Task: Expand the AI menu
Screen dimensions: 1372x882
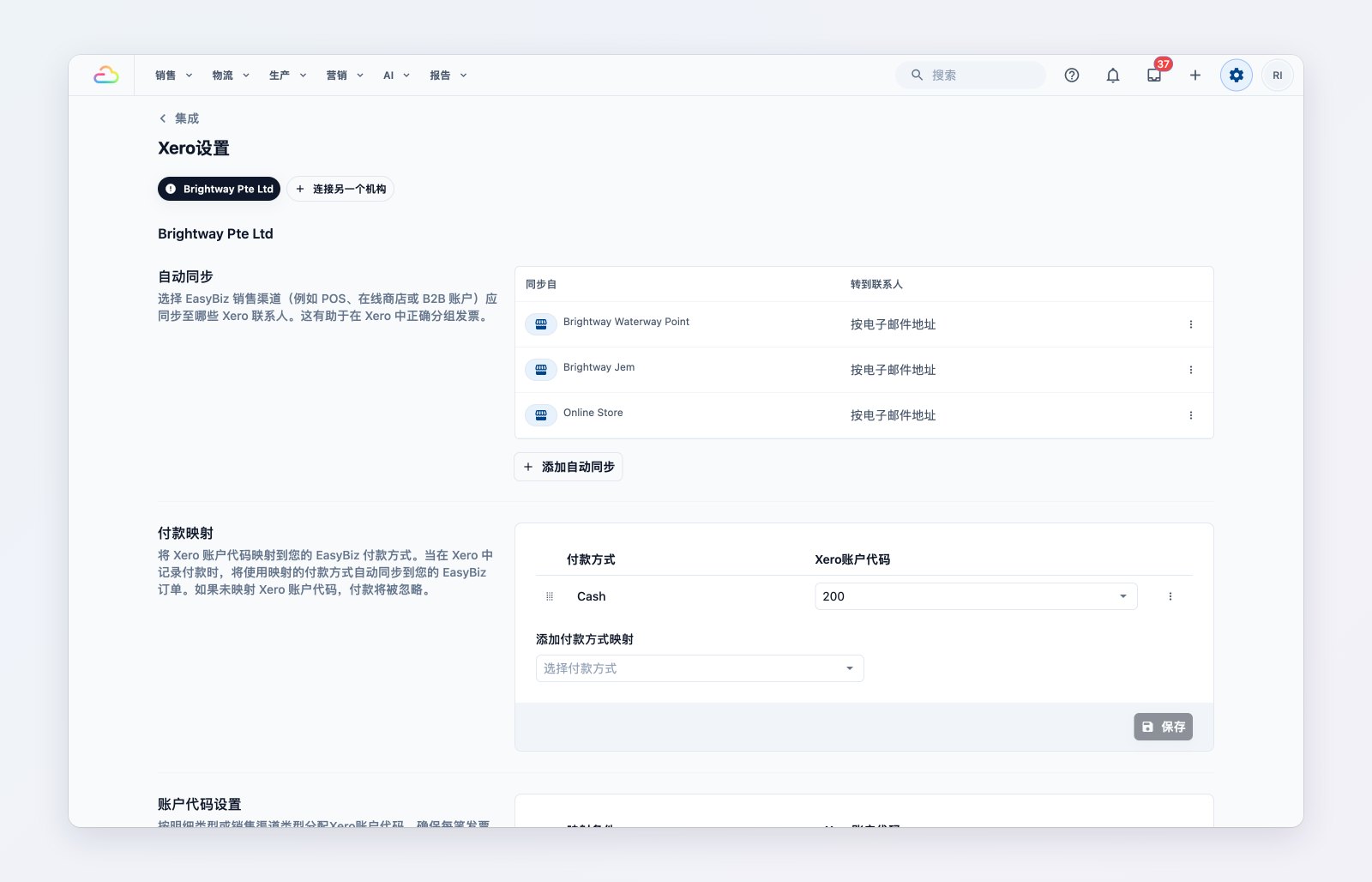Action: (396, 76)
